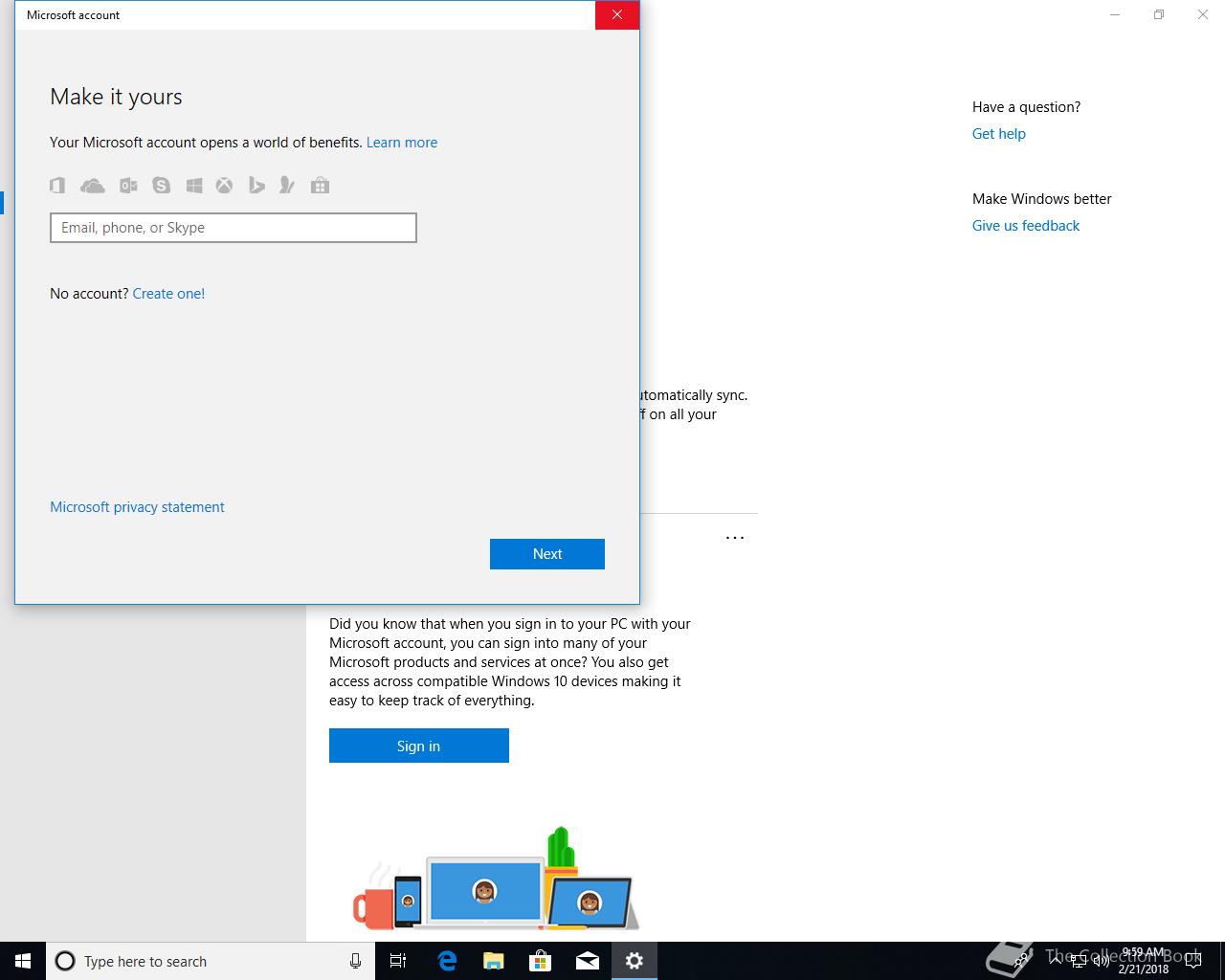Launch Microsoft Edge from the taskbar
Image resolution: width=1225 pixels, height=980 pixels.
tap(447, 961)
